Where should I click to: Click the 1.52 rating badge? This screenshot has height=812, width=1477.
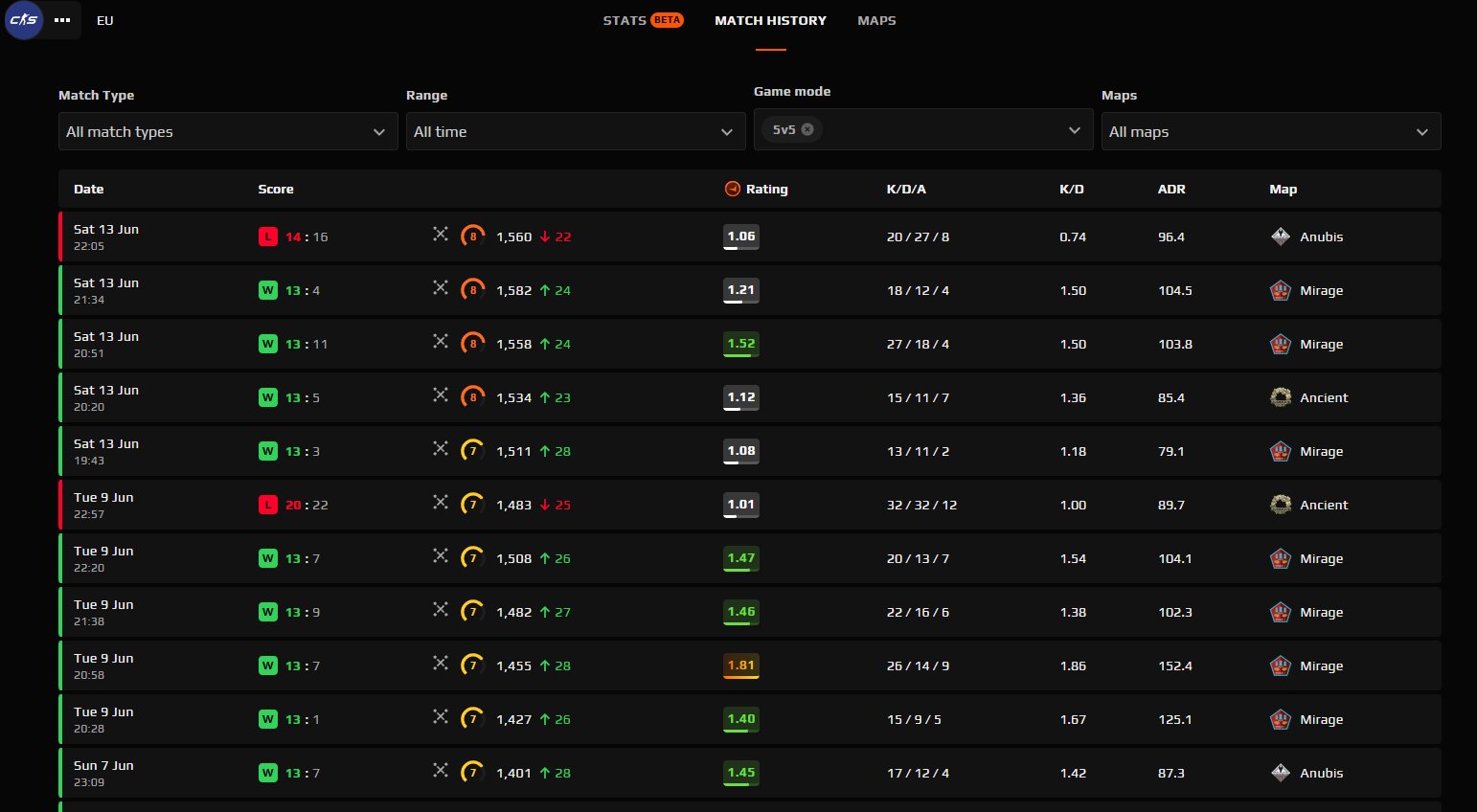741,344
